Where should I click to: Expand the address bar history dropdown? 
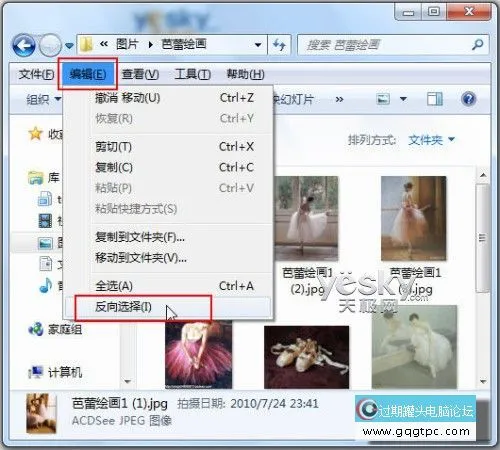(x=258, y=44)
